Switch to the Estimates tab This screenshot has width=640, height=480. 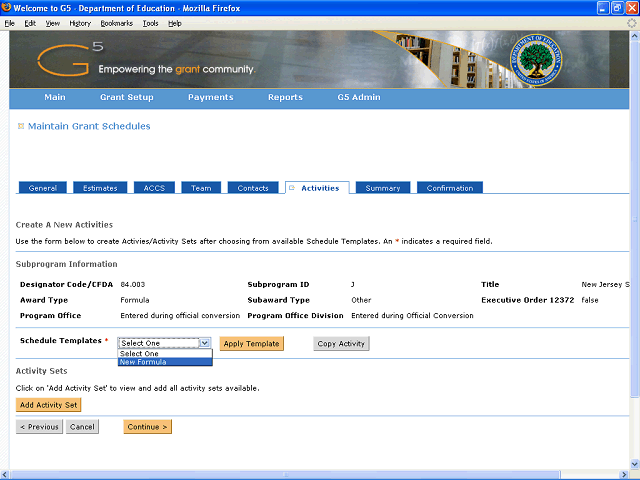pos(100,188)
